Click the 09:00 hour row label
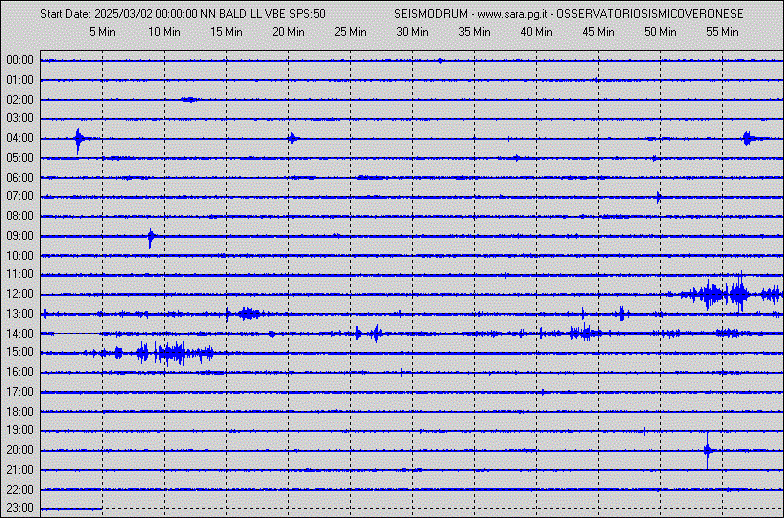Image resolution: width=784 pixels, height=518 pixels. click(x=20, y=236)
